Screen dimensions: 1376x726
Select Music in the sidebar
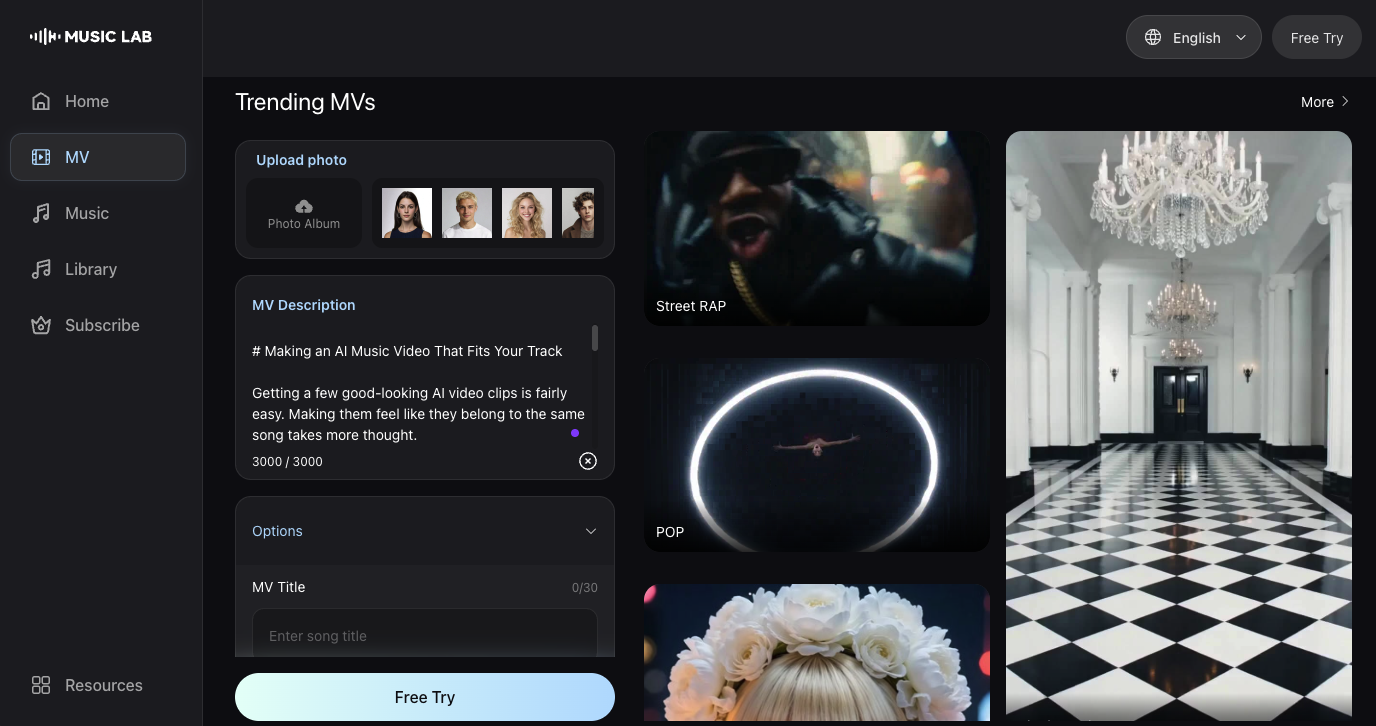(98, 213)
